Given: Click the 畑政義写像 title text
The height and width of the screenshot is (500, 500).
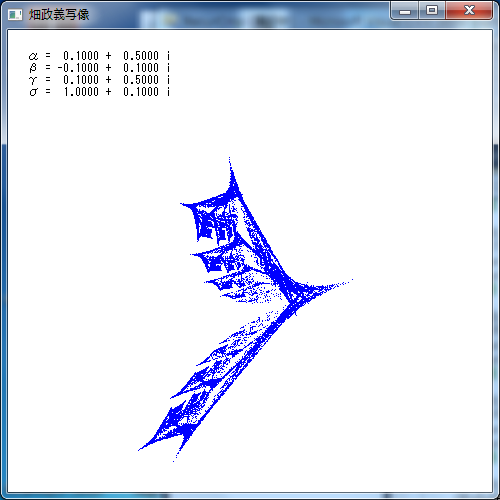Looking at the screenshot, I should click(x=59, y=15).
